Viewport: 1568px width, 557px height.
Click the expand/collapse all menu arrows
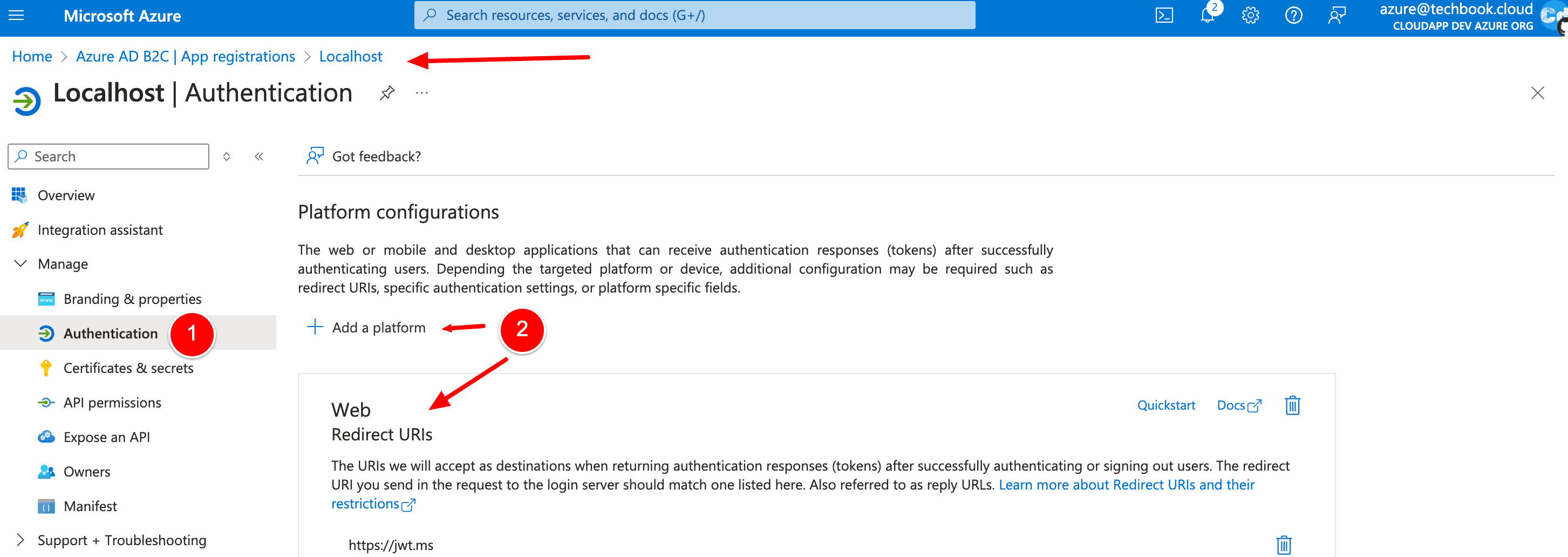tap(227, 157)
